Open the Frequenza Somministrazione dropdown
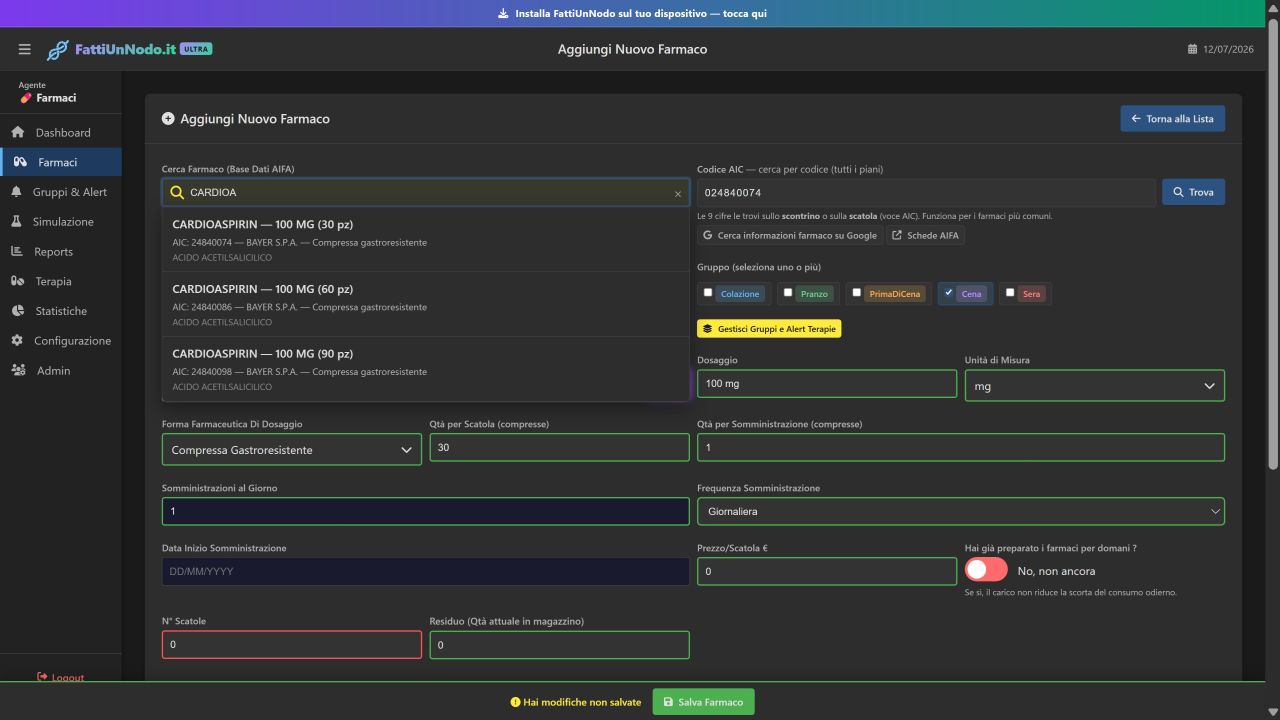 [x=960, y=511]
